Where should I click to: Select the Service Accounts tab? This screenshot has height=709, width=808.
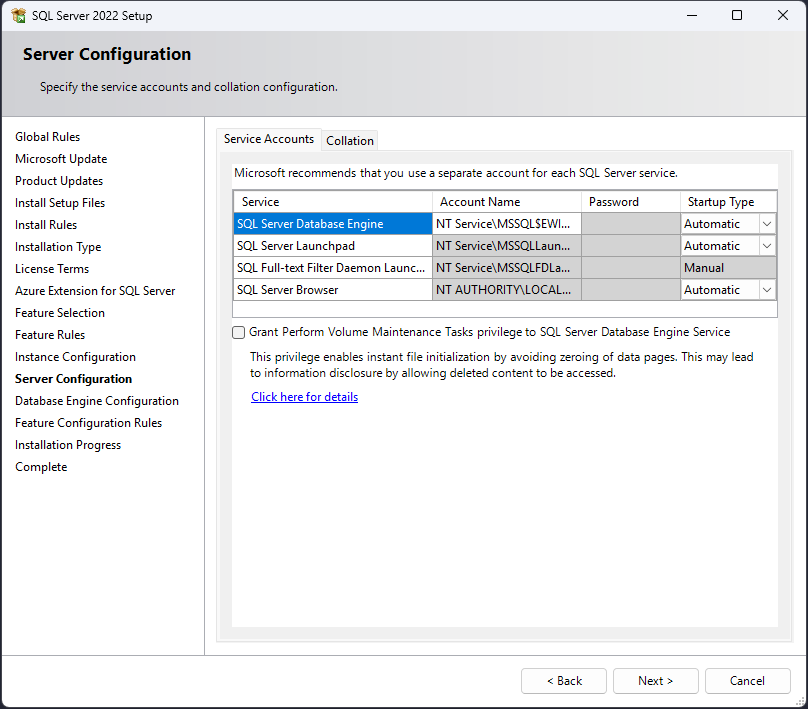pos(268,139)
